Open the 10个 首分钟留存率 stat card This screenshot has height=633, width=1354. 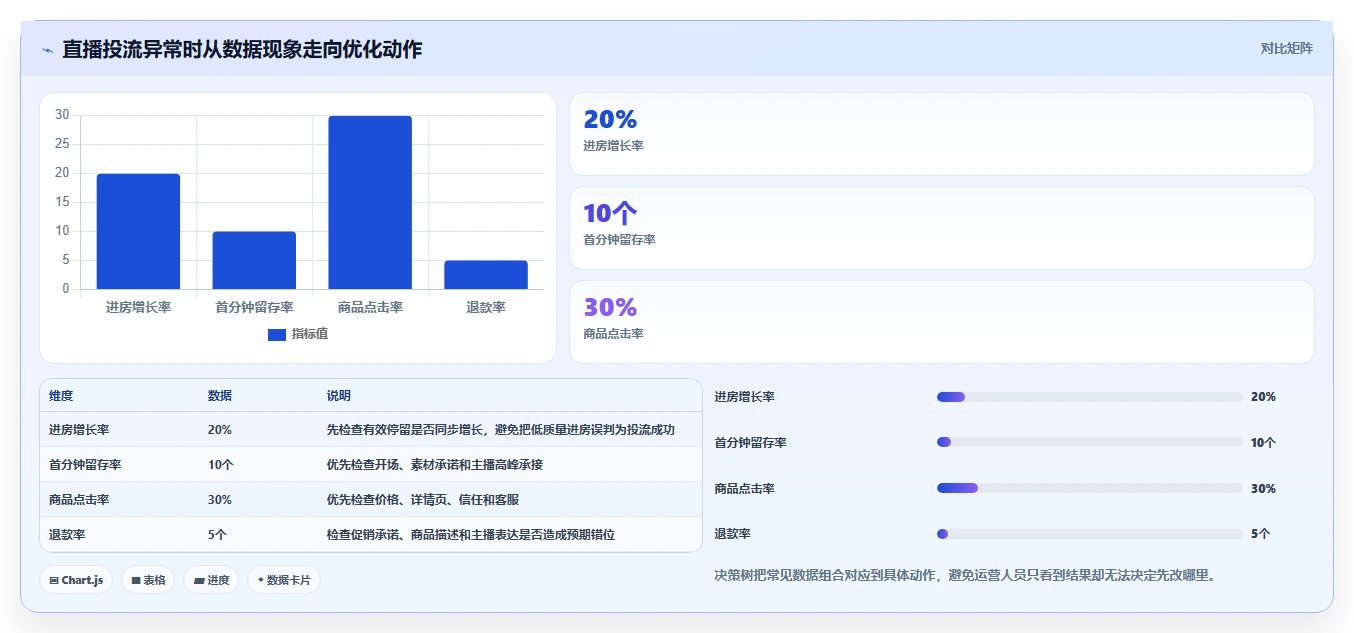[941, 228]
